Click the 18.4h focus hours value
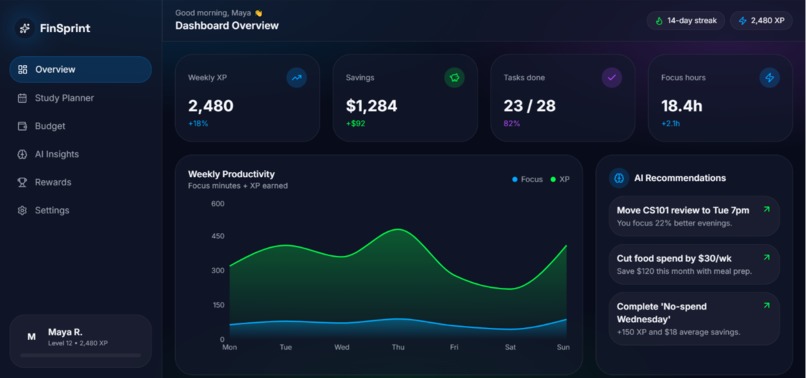Viewport: 806px width, 378px height. (x=682, y=106)
